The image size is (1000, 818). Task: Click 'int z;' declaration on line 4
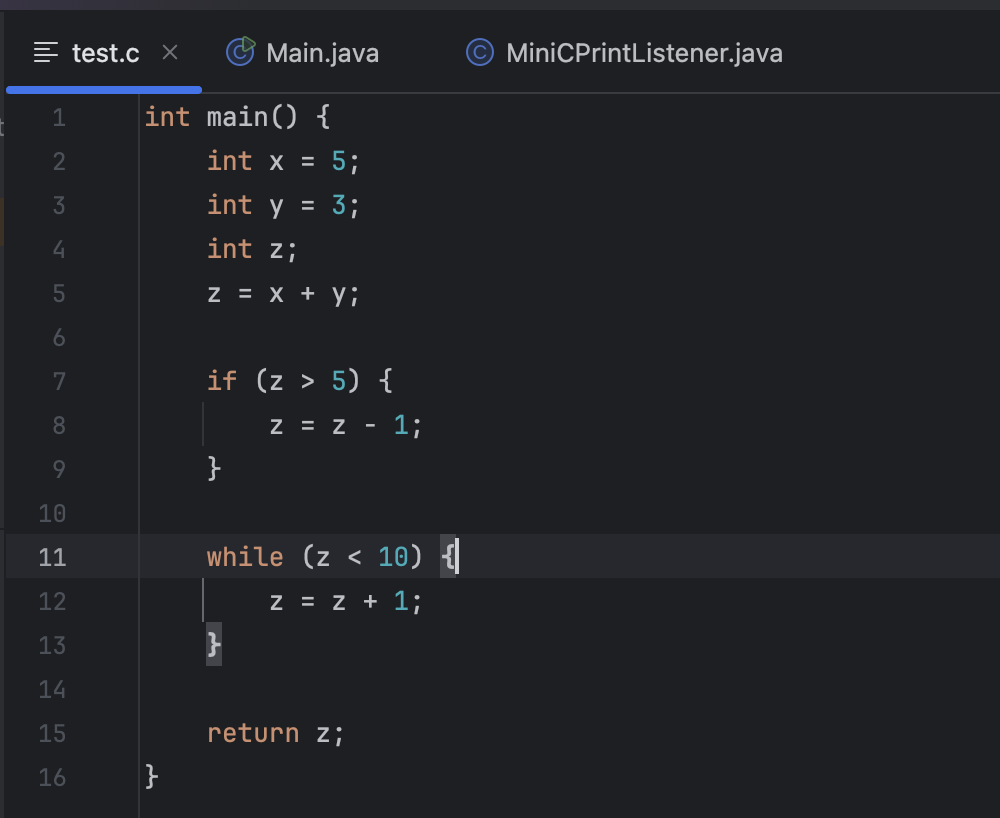[x=252, y=249]
